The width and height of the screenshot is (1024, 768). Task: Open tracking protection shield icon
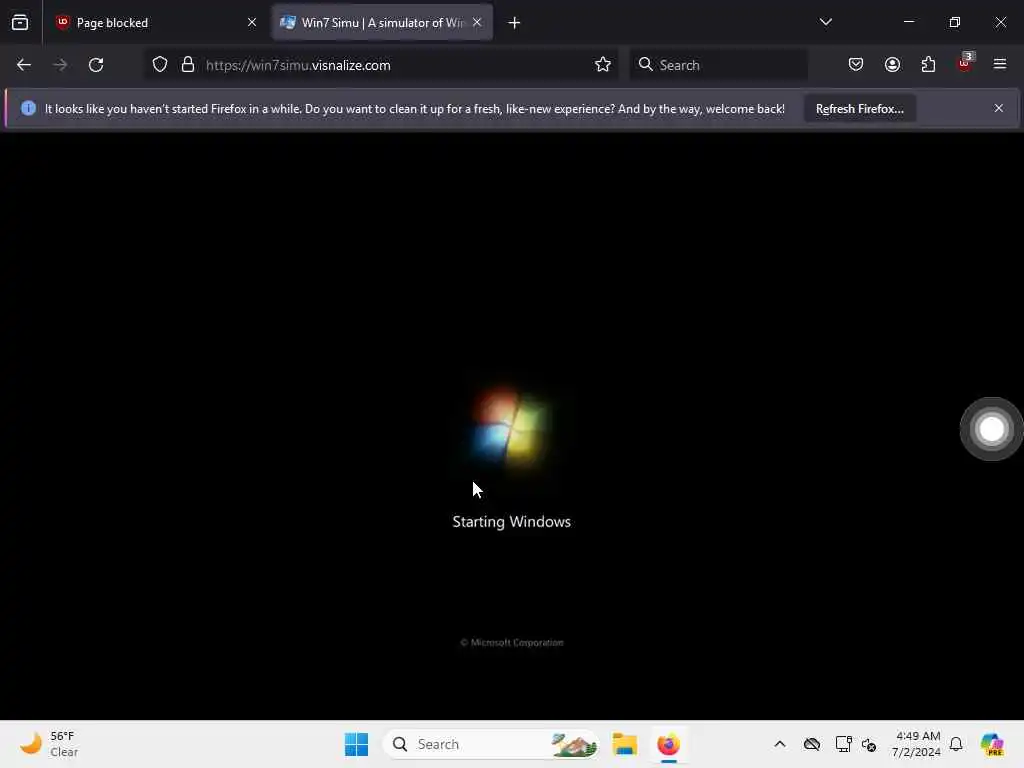(160, 65)
